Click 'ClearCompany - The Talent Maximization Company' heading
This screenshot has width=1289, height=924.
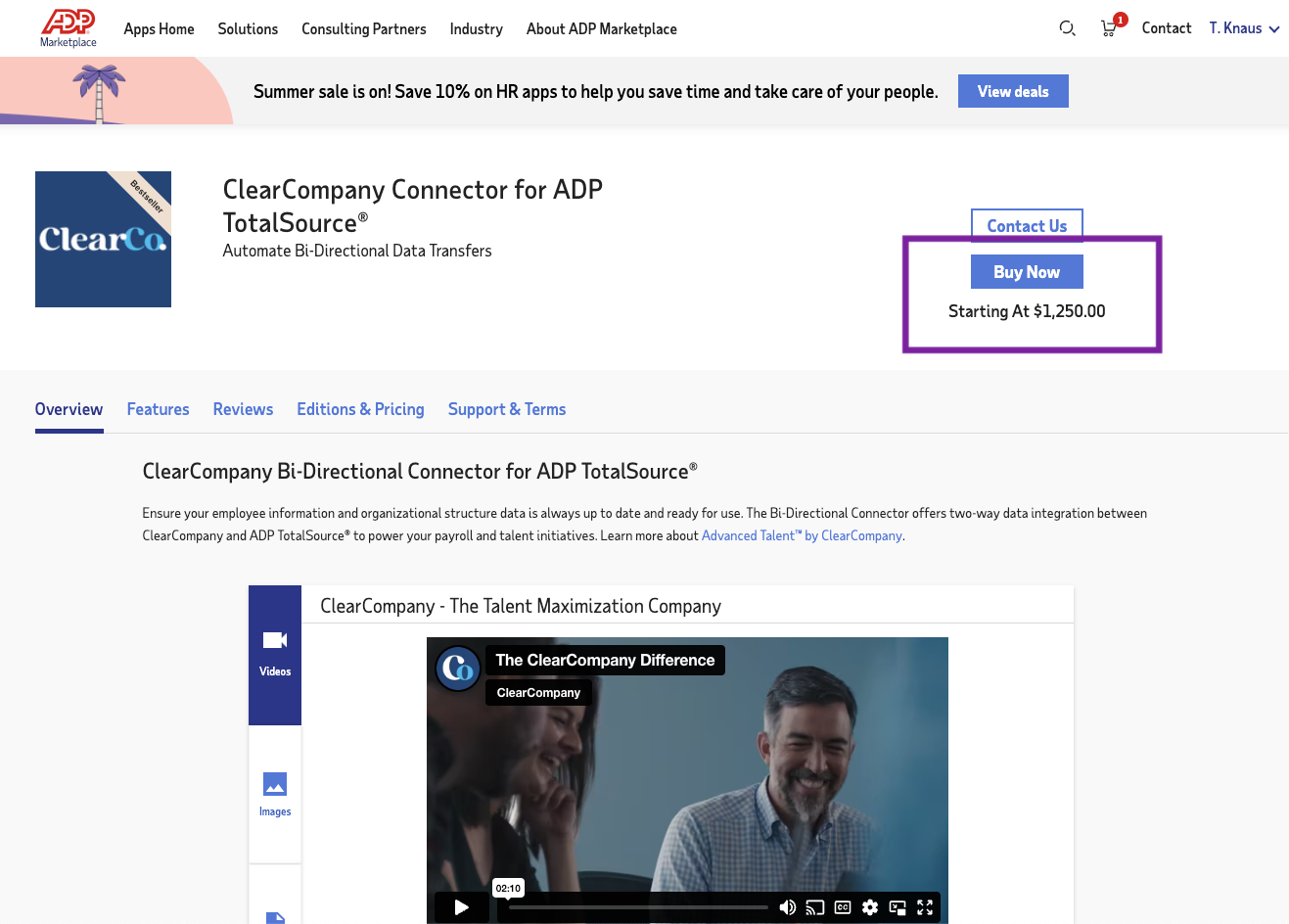pyautogui.click(x=521, y=606)
